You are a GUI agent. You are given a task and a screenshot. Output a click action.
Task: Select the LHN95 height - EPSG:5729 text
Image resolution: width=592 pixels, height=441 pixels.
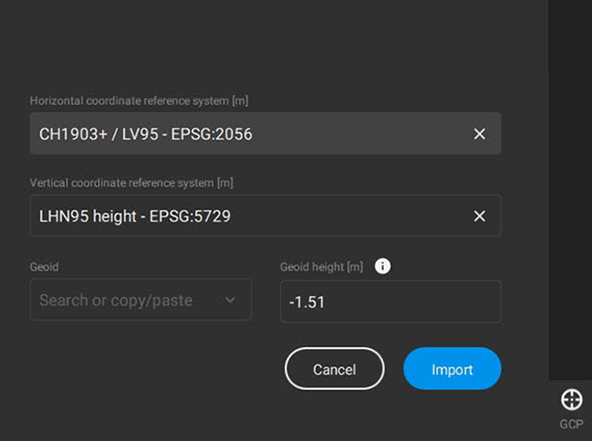135,216
